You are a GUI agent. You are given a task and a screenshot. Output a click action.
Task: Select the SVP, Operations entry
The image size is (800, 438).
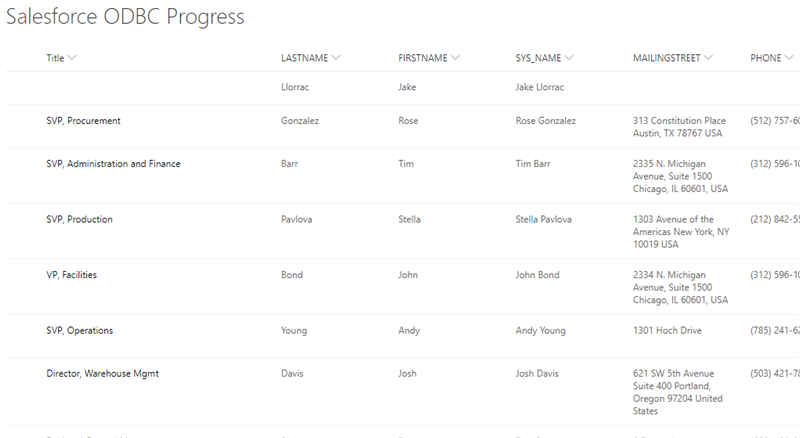tap(79, 331)
